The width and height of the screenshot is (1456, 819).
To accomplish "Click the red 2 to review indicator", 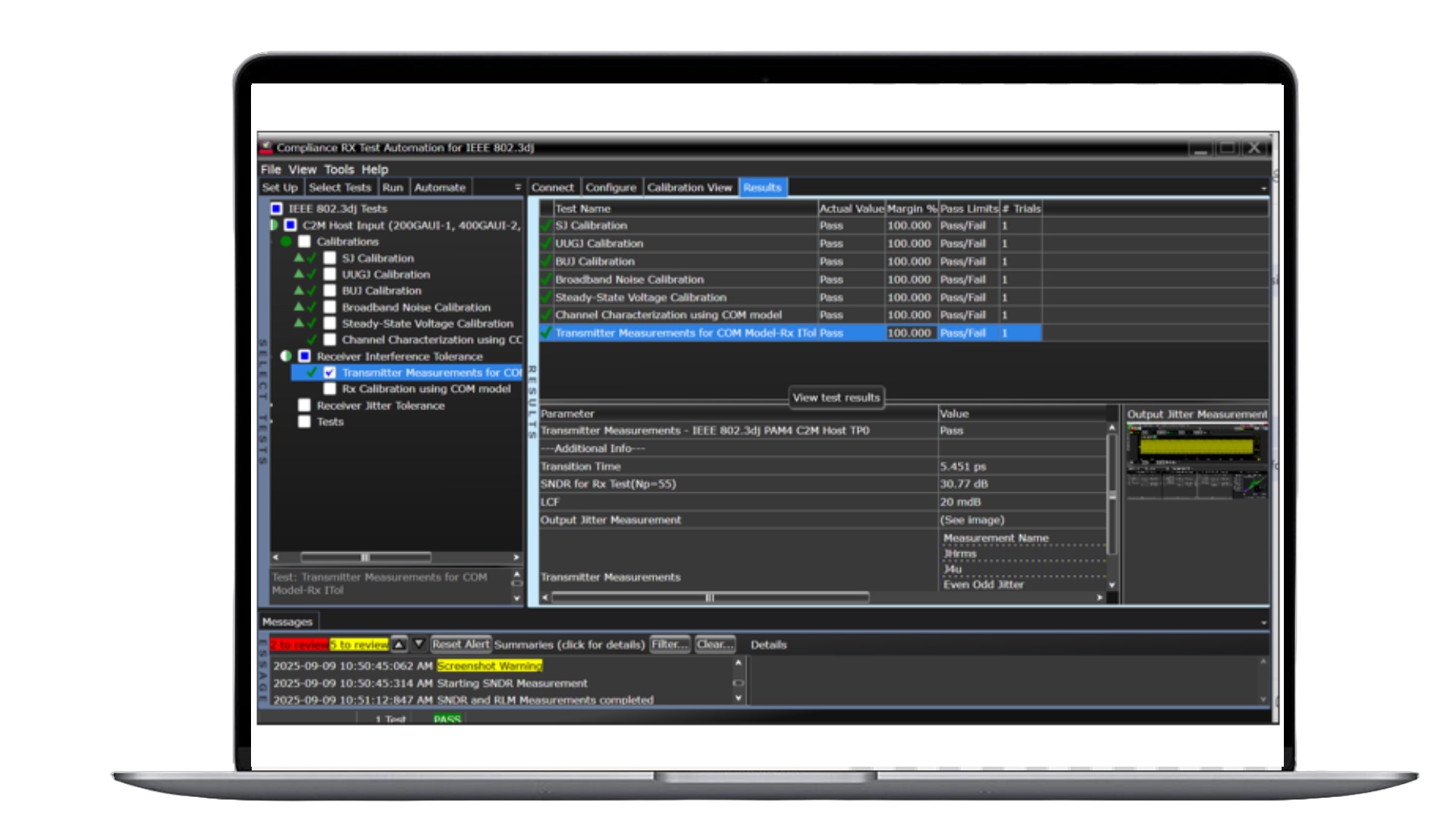I will [x=300, y=645].
